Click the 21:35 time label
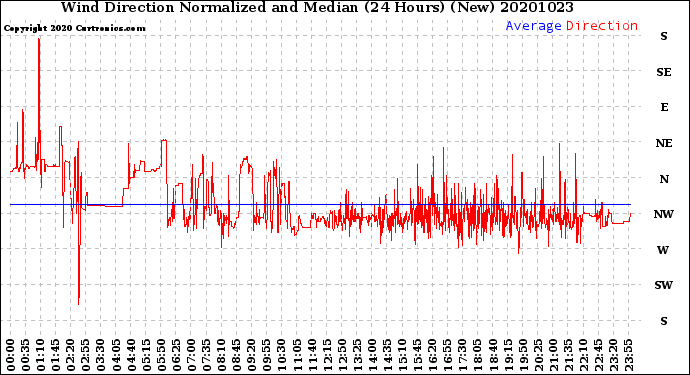This screenshot has height=375, width=690. [x=568, y=355]
